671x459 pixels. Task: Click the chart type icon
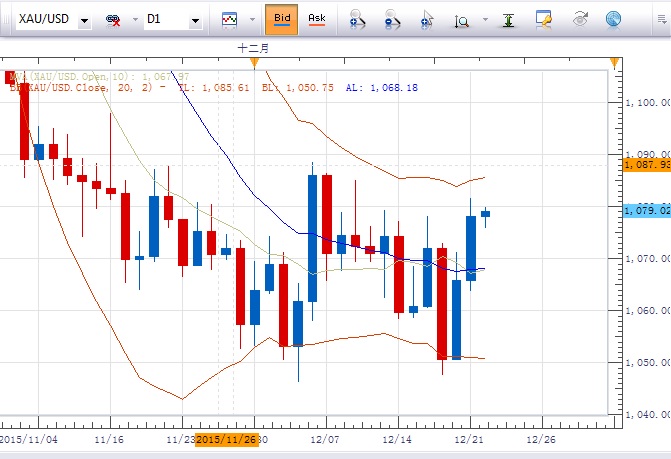[229, 20]
